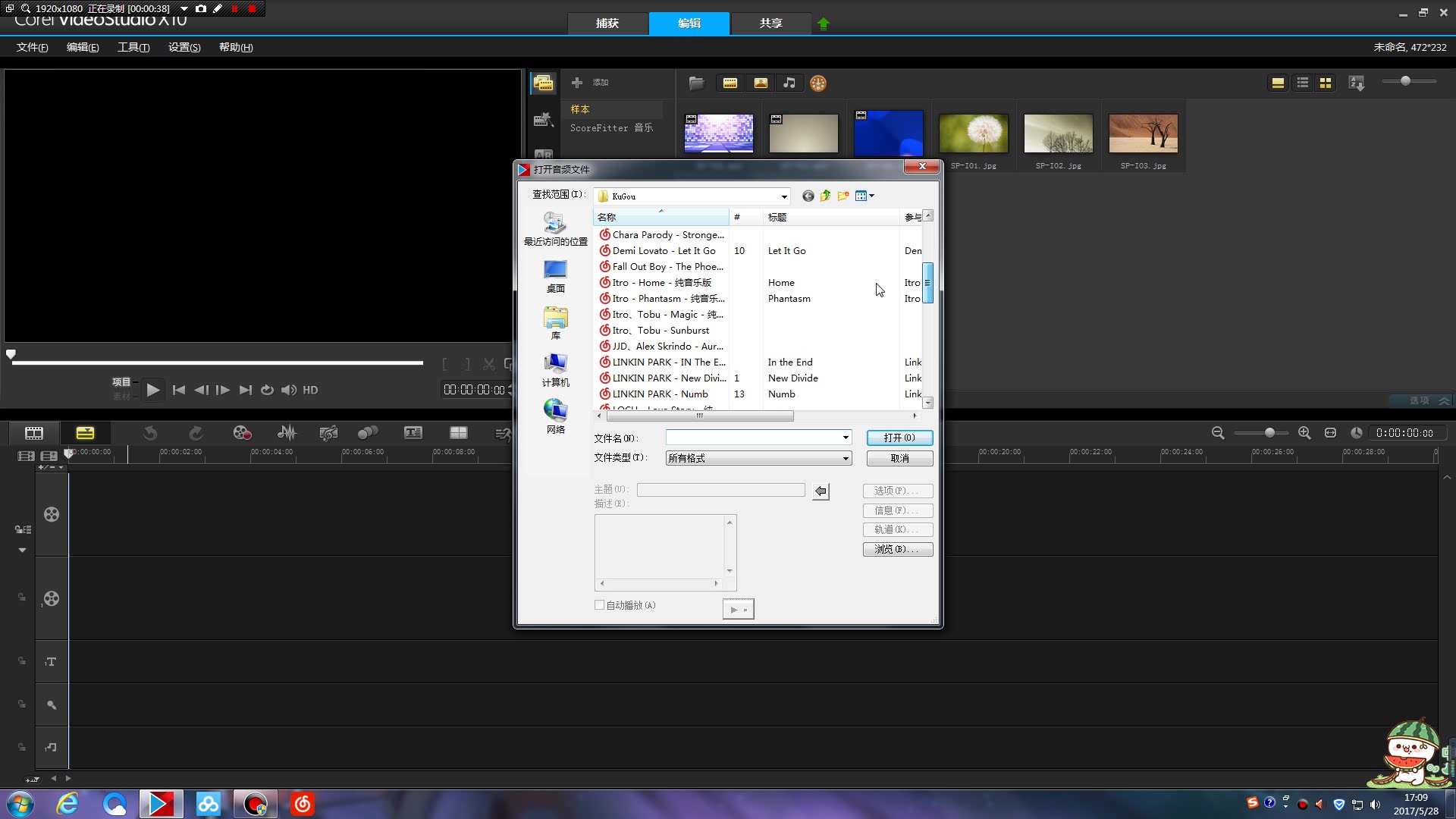Viewport: 1456px width, 819px height.
Task: Click the zoom out magnifier on timeline
Action: coord(1218,433)
